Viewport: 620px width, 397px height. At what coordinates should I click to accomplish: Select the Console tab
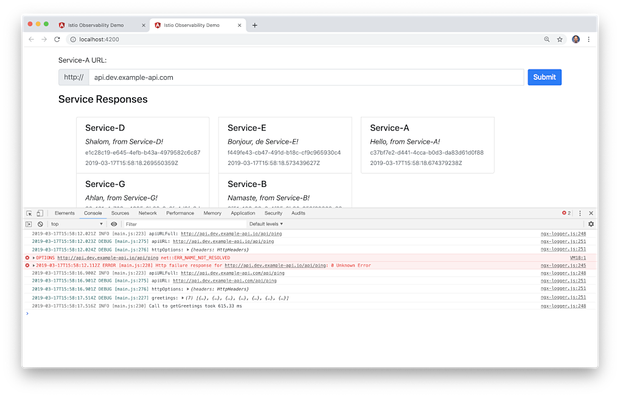click(x=93, y=213)
